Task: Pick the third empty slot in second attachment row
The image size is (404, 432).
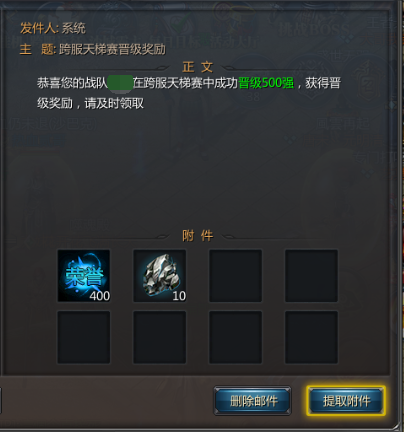Action: click(x=235, y=337)
